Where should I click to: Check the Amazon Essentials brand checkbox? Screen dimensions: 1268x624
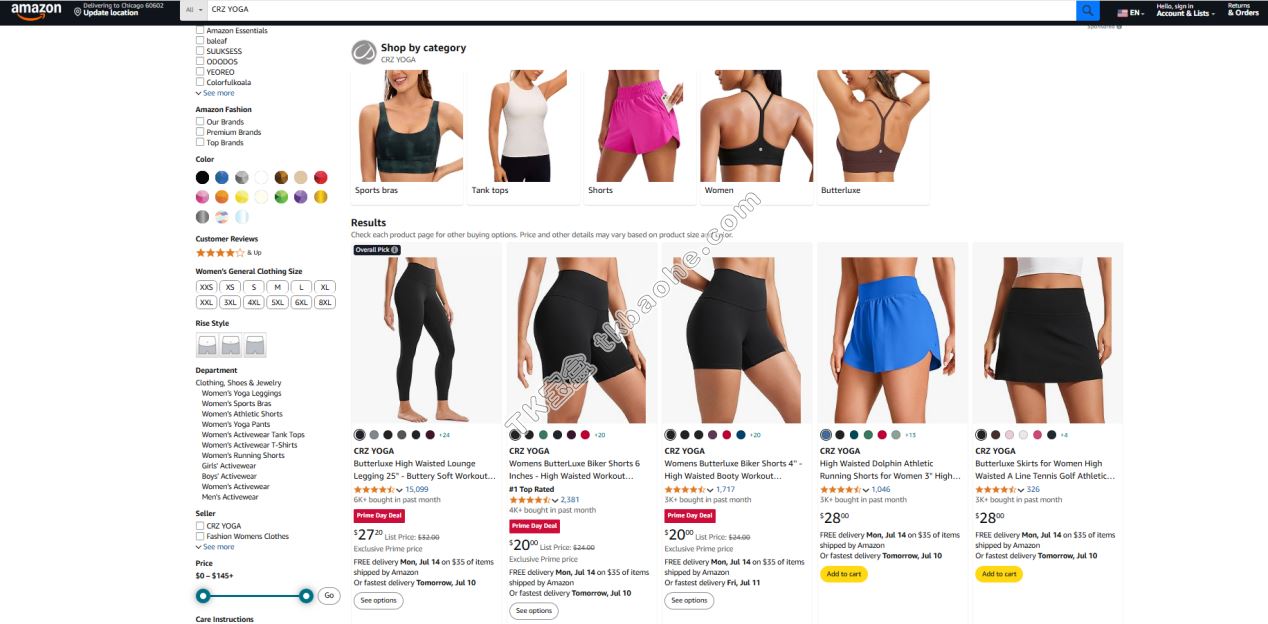(x=200, y=31)
